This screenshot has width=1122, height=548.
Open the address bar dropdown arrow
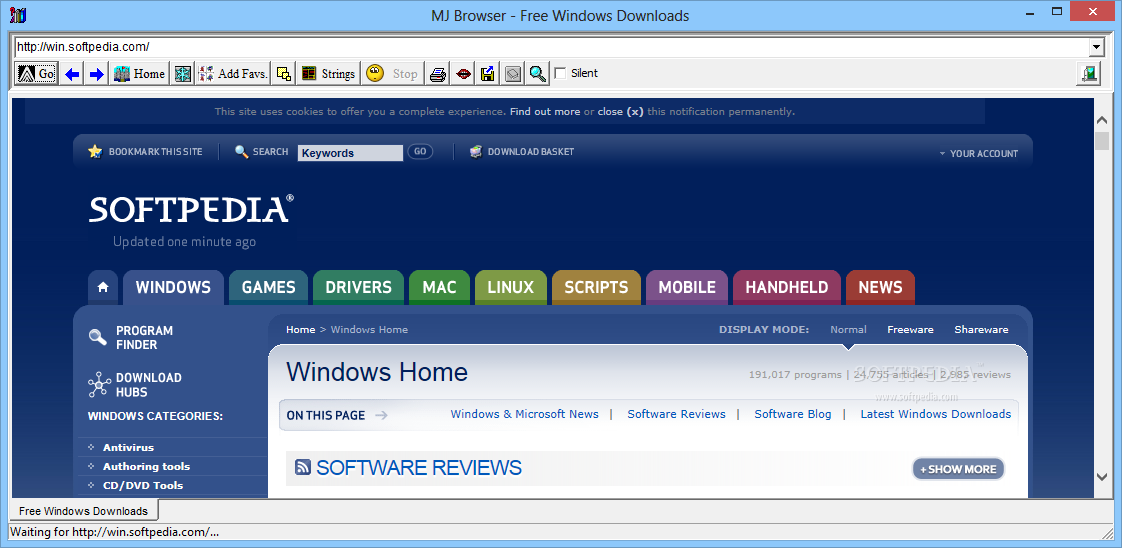(x=1096, y=47)
